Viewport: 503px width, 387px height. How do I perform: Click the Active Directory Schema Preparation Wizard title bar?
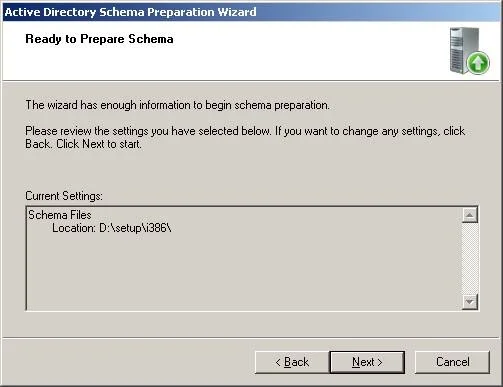tap(251, 12)
